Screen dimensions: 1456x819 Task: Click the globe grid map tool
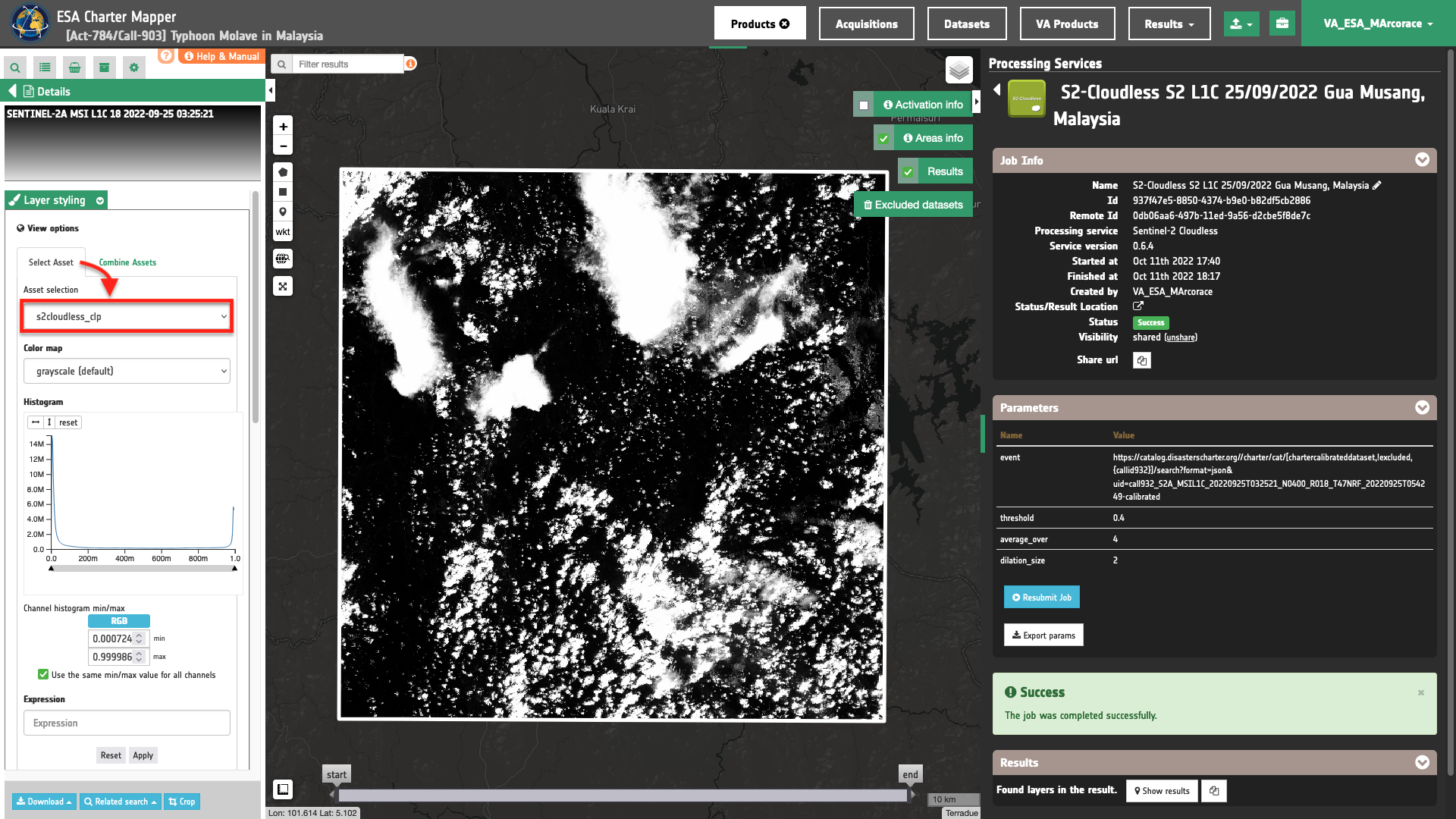(x=283, y=259)
